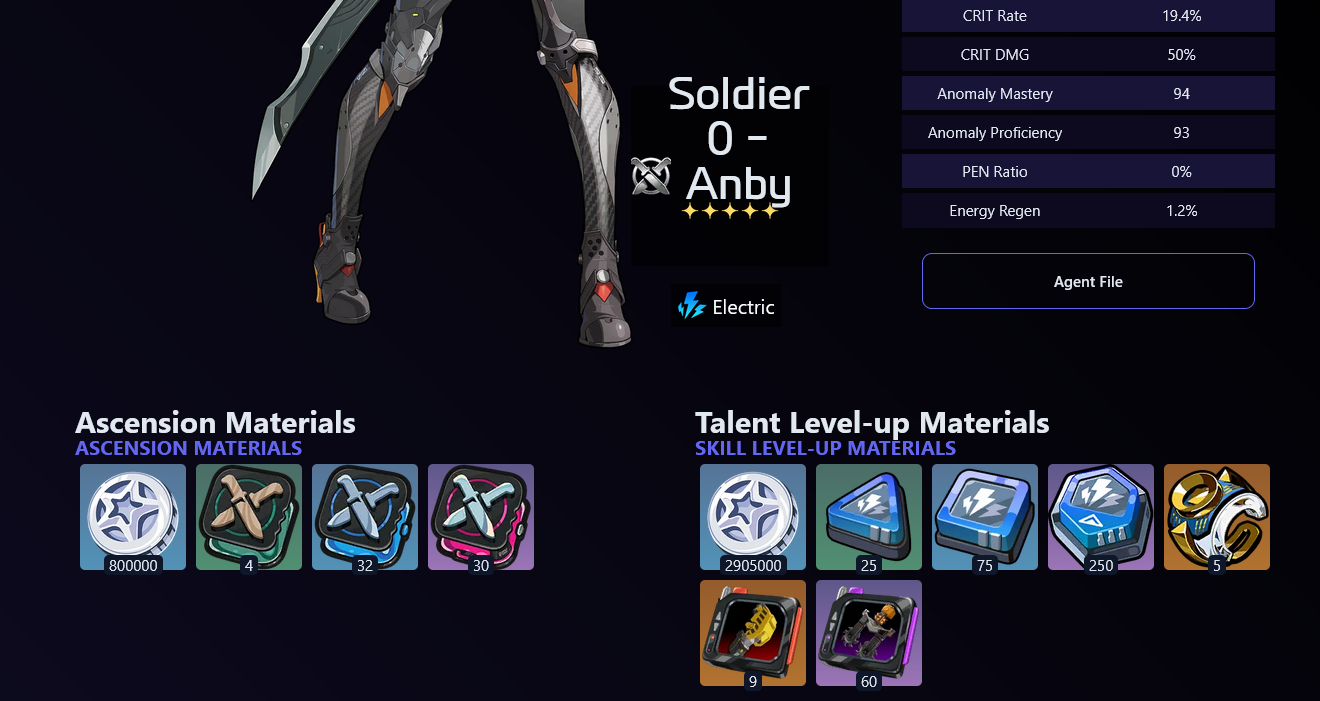This screenshot has height=701, width=1320.
Task: Click the Dennies coin icon showing 800000
Action: coord(133,517)
